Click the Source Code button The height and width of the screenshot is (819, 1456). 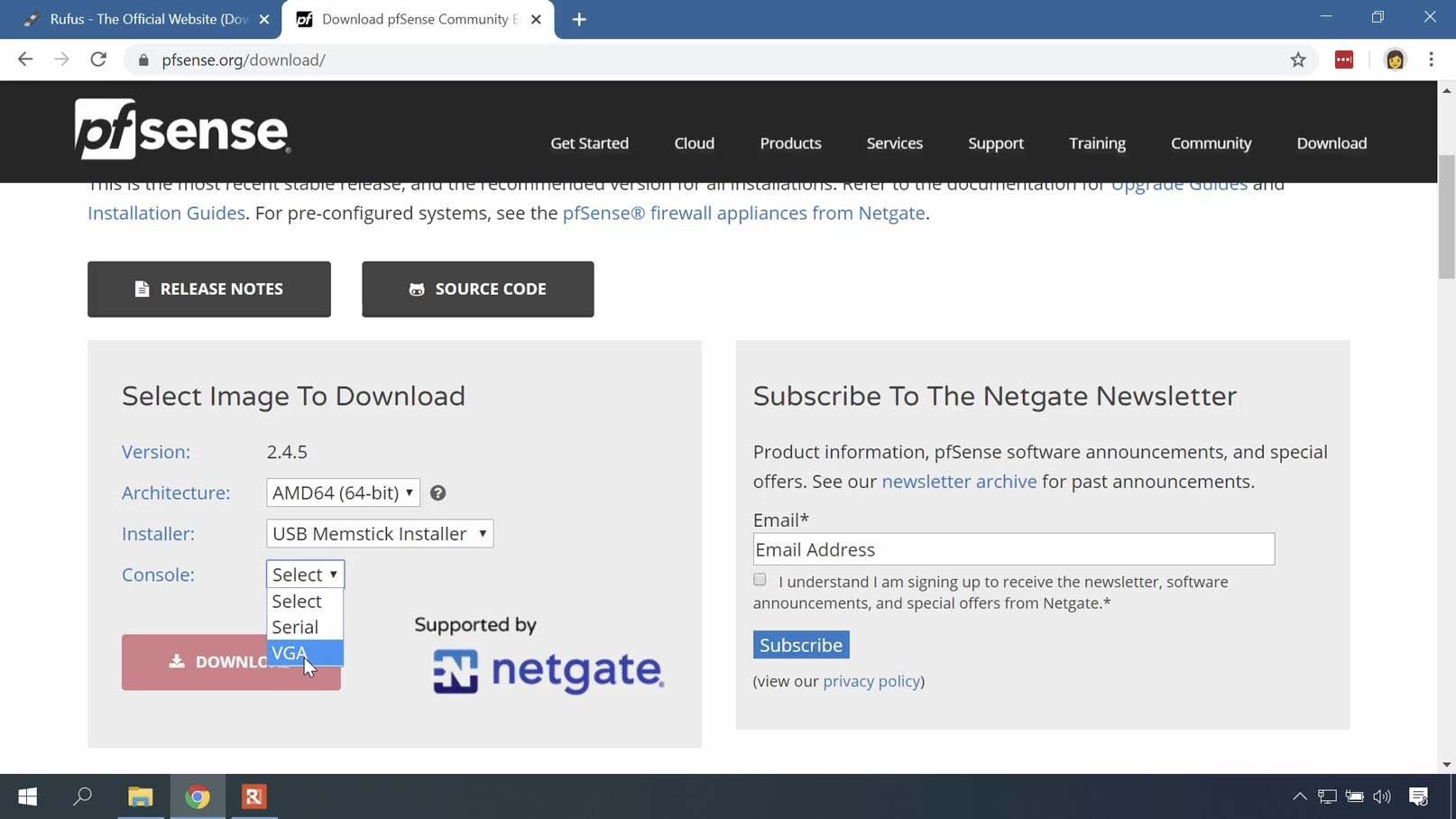click(478, 289)
